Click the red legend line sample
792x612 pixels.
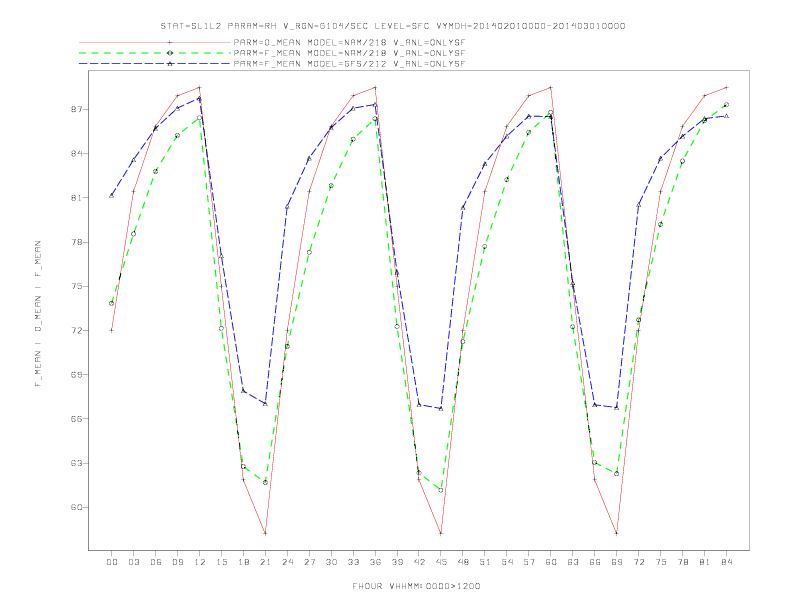[155, 42]
